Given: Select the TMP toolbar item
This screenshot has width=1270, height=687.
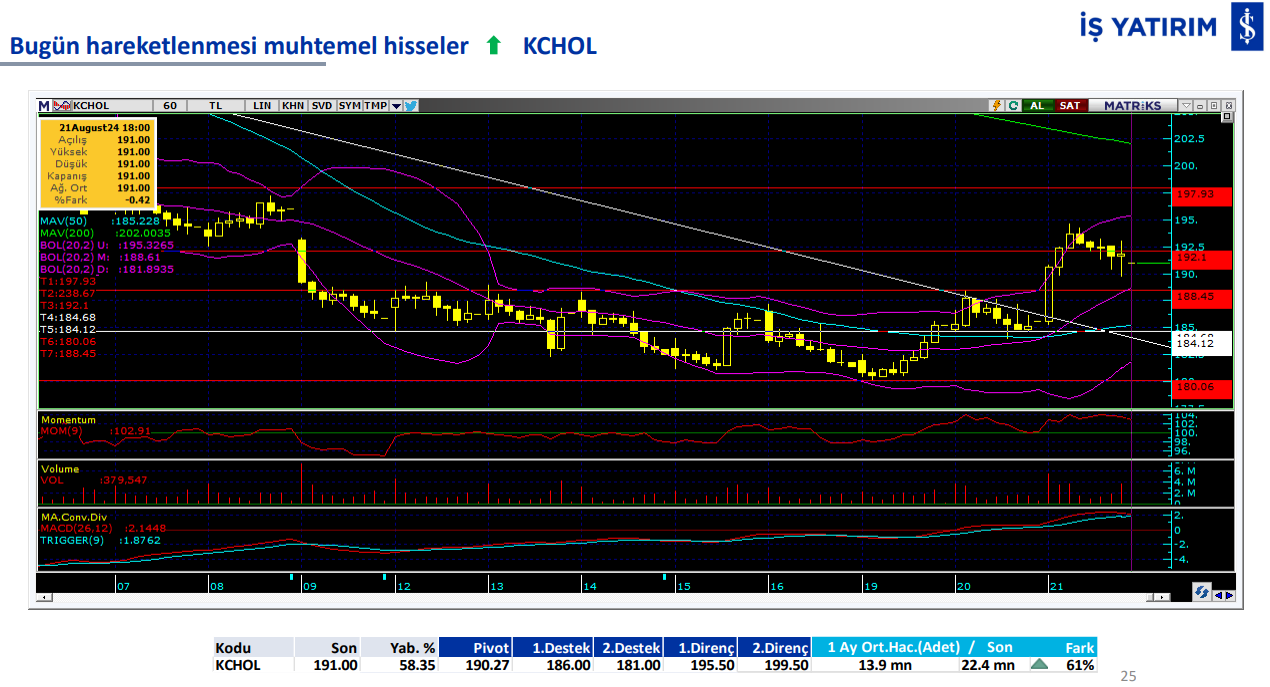Looking at the screenshot, I should point(376,105).
